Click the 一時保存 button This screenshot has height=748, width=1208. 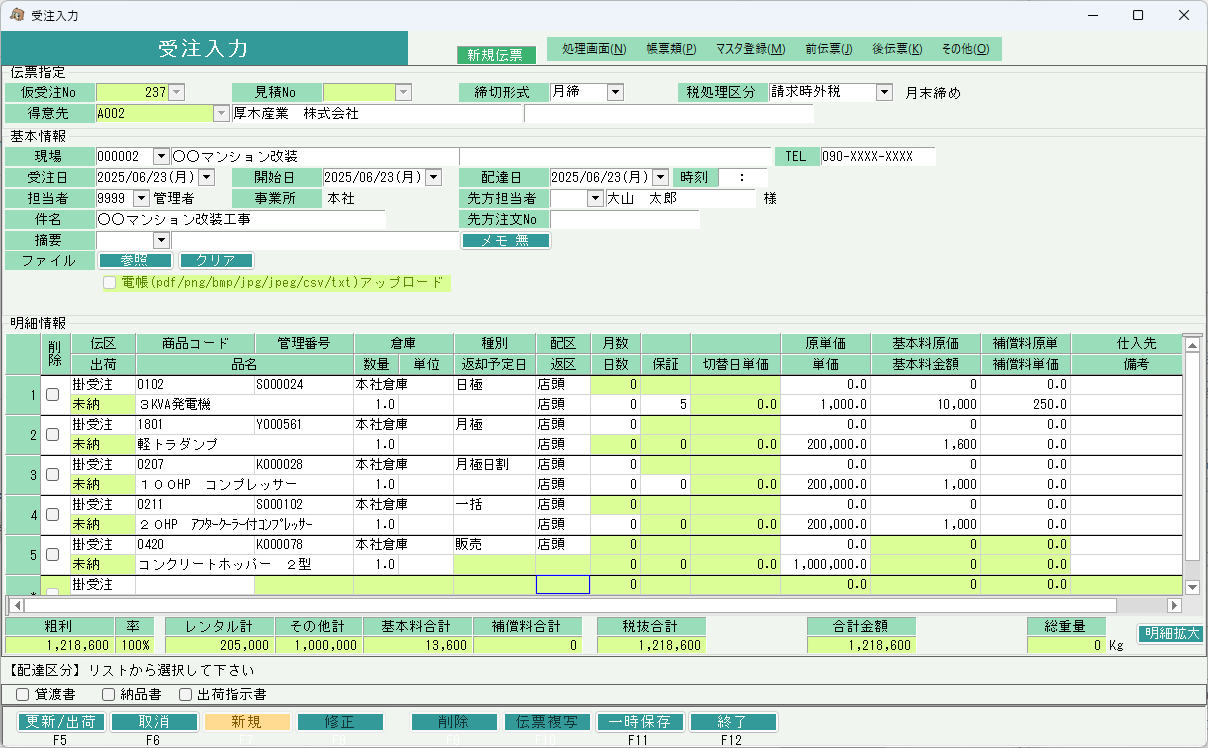(640, 722)
